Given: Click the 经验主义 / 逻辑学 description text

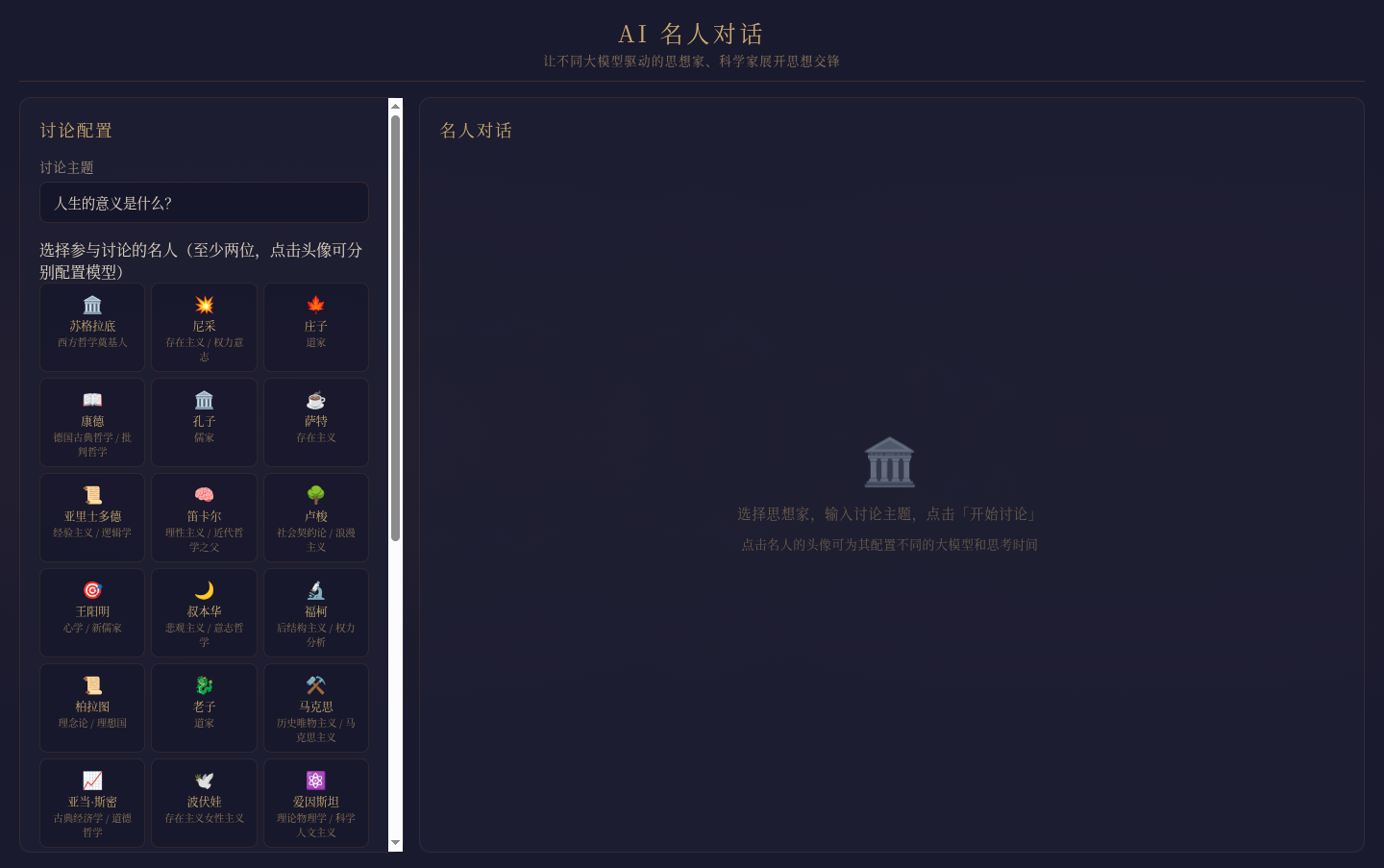Looking at the screenshot, I should (x=92, y=533).
